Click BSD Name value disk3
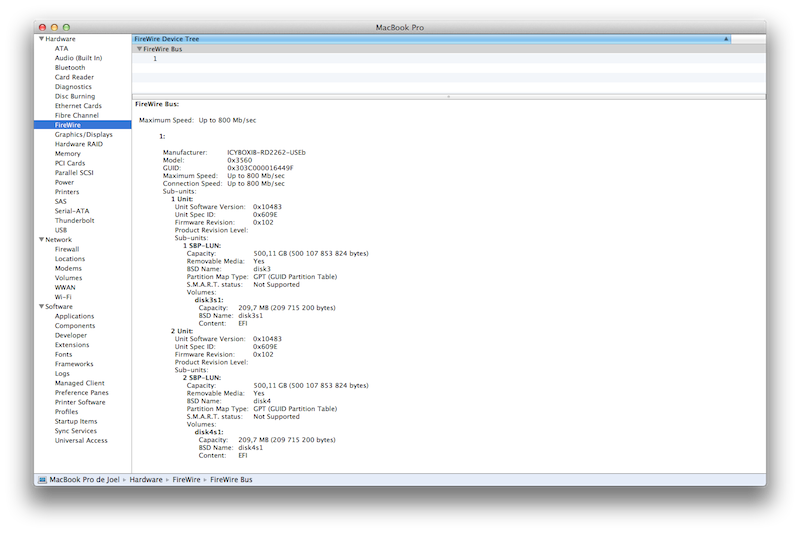This screenshot has height=533, width=800. pos(262,269)
